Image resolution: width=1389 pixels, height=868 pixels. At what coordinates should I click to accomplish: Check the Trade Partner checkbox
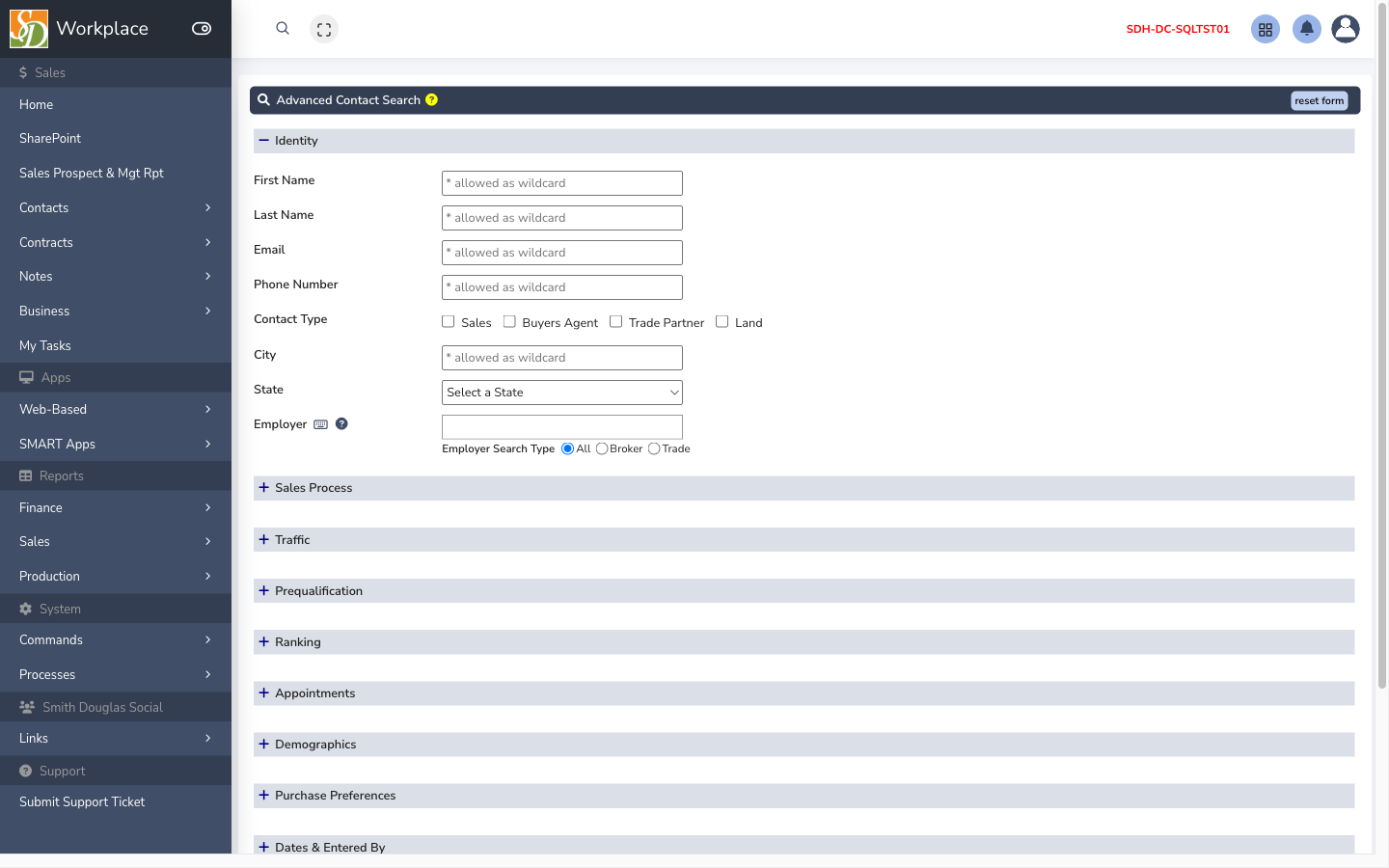click(x=616, y=322)
